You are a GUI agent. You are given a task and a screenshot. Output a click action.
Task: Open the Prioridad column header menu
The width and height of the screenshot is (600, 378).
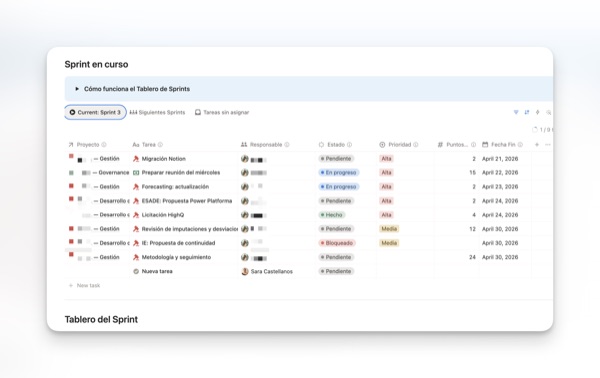(x=398, y=145)
